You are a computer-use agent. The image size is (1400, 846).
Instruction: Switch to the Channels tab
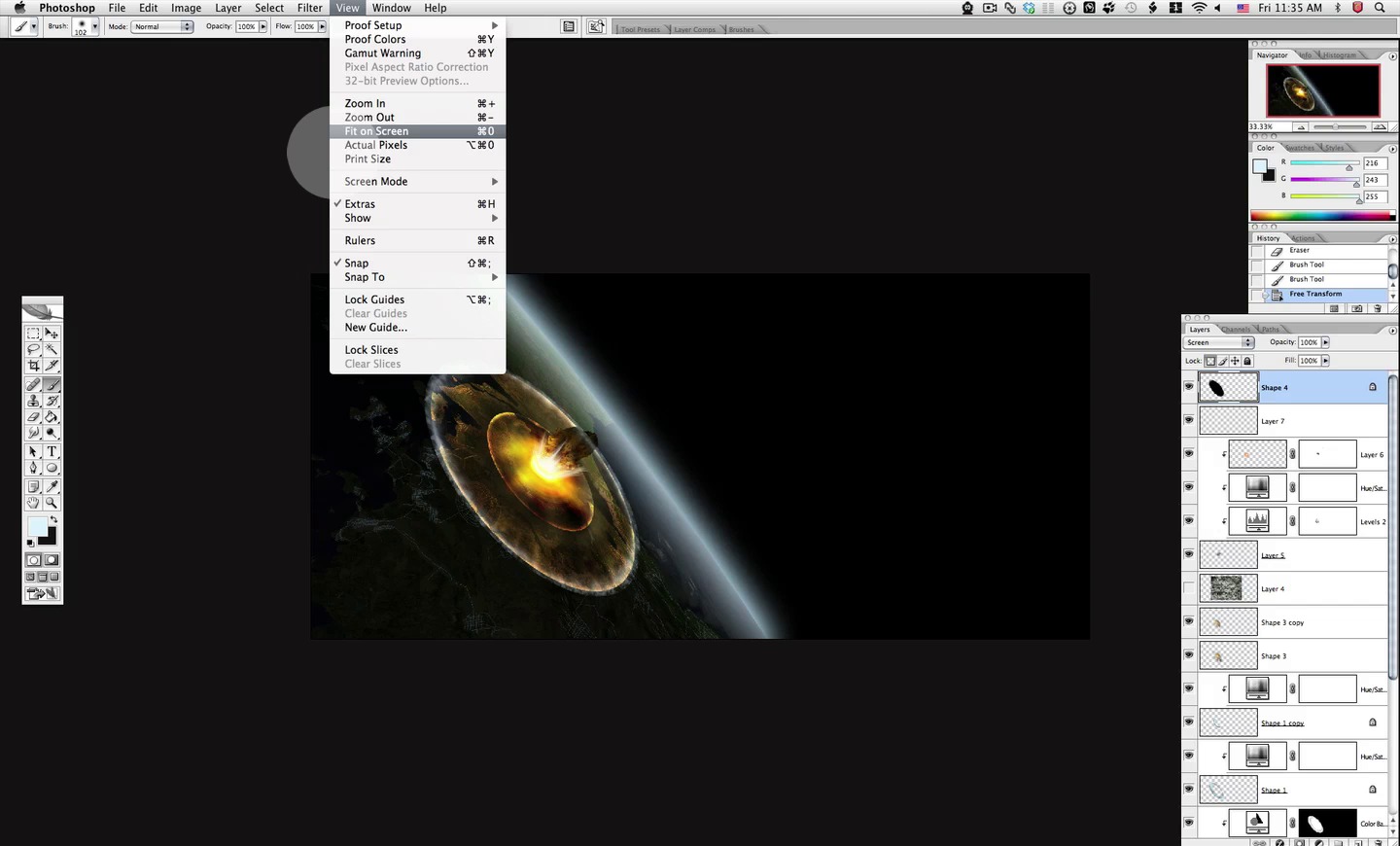click(1237, 330)
